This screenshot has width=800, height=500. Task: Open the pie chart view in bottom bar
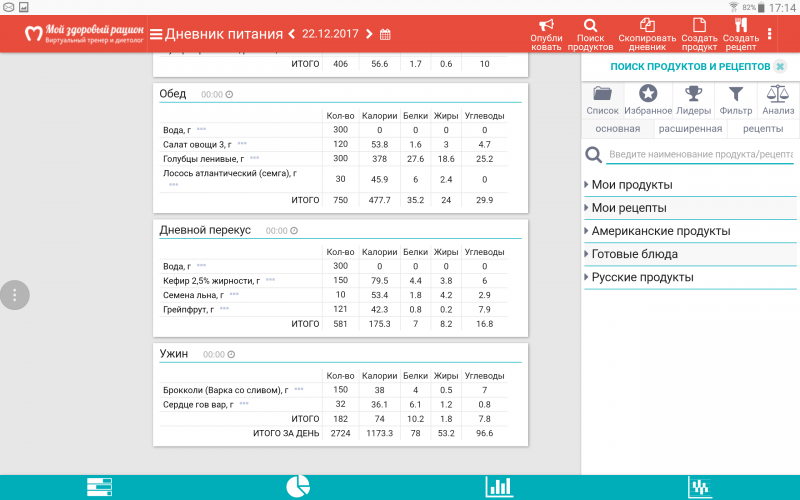pos(298,487)
